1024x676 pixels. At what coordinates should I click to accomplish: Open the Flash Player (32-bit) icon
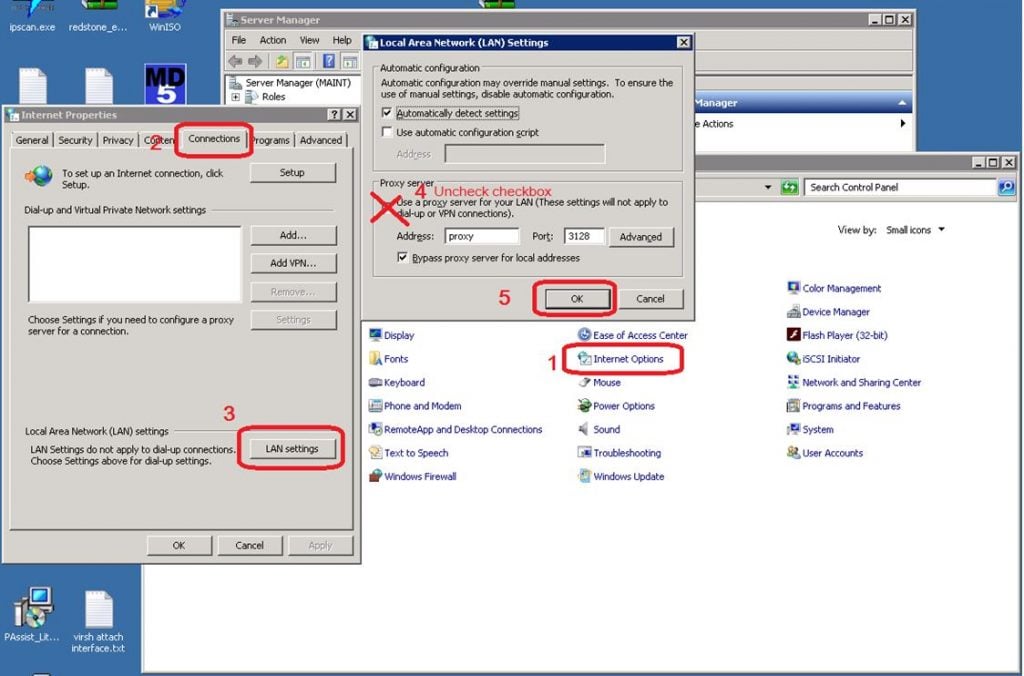tap(793, 335)
